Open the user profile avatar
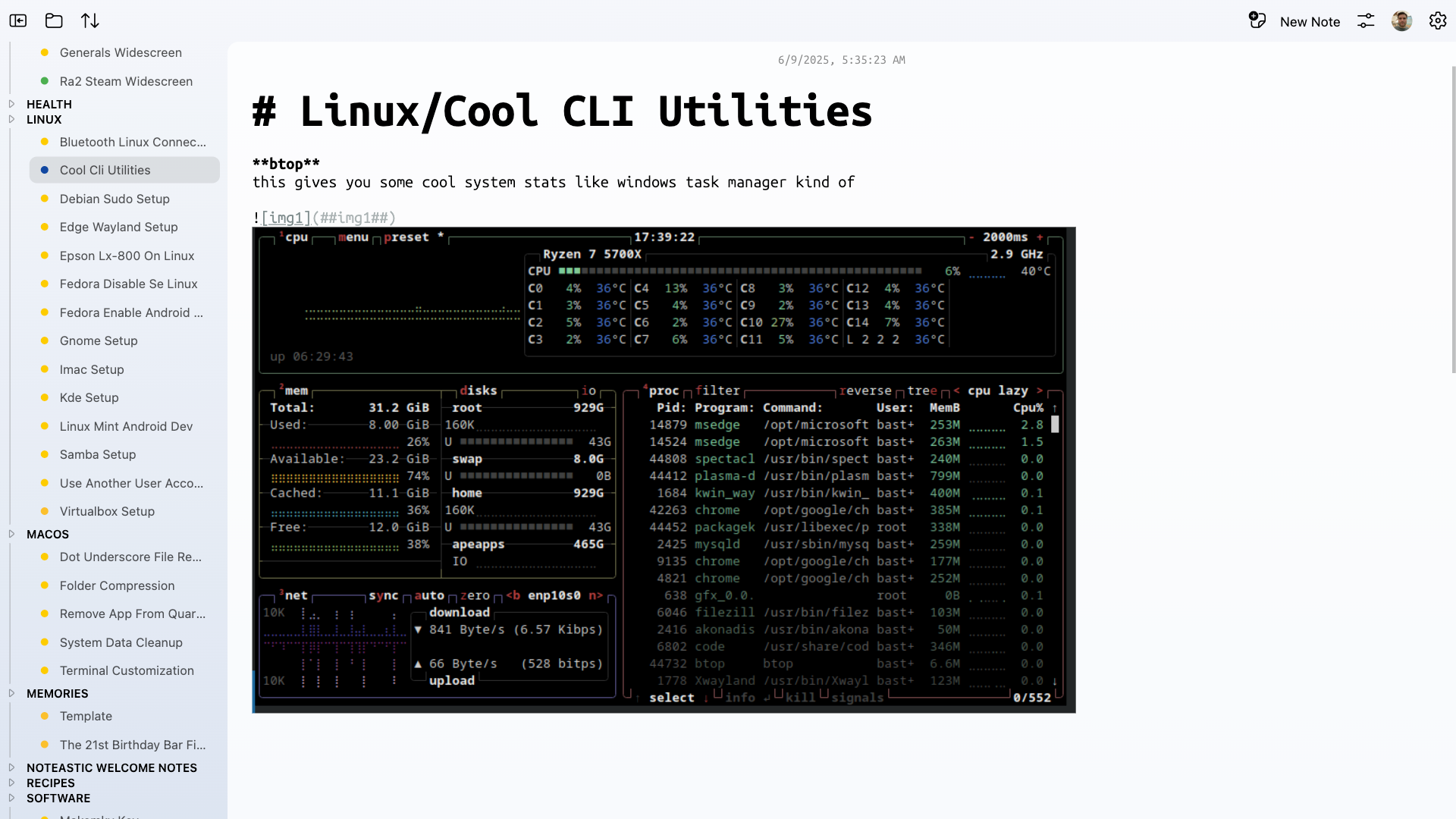This screenshot has width=1456, height=819. 1401,21
